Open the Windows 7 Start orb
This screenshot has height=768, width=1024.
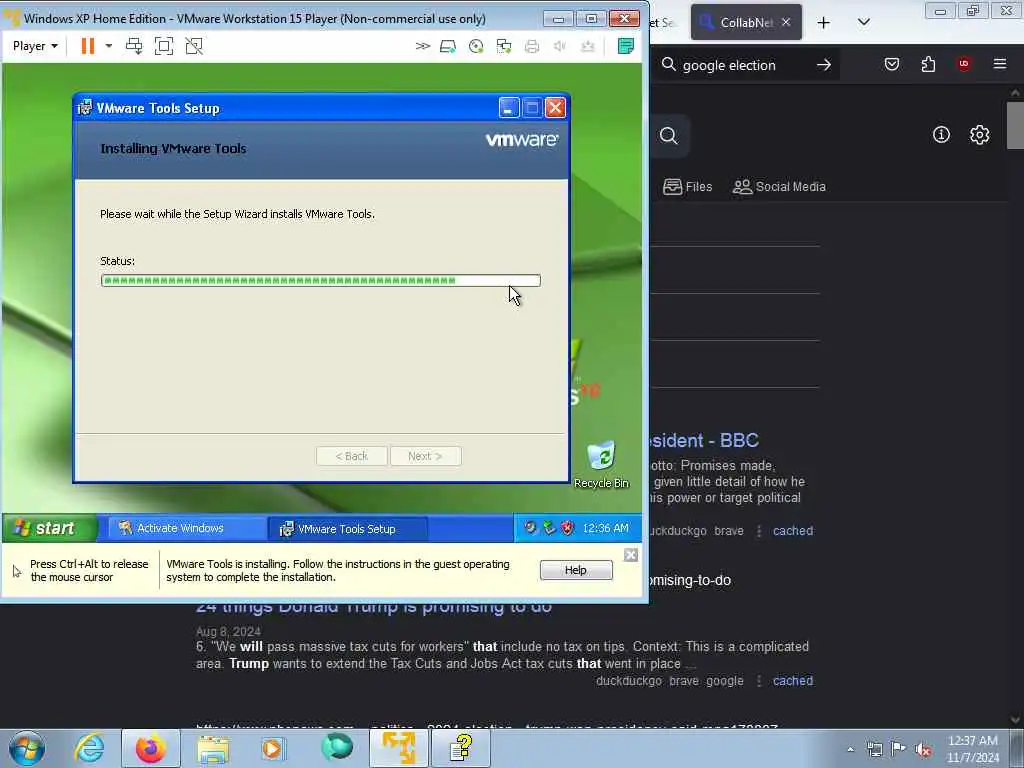pyautogui.click(x=27, y=748)
